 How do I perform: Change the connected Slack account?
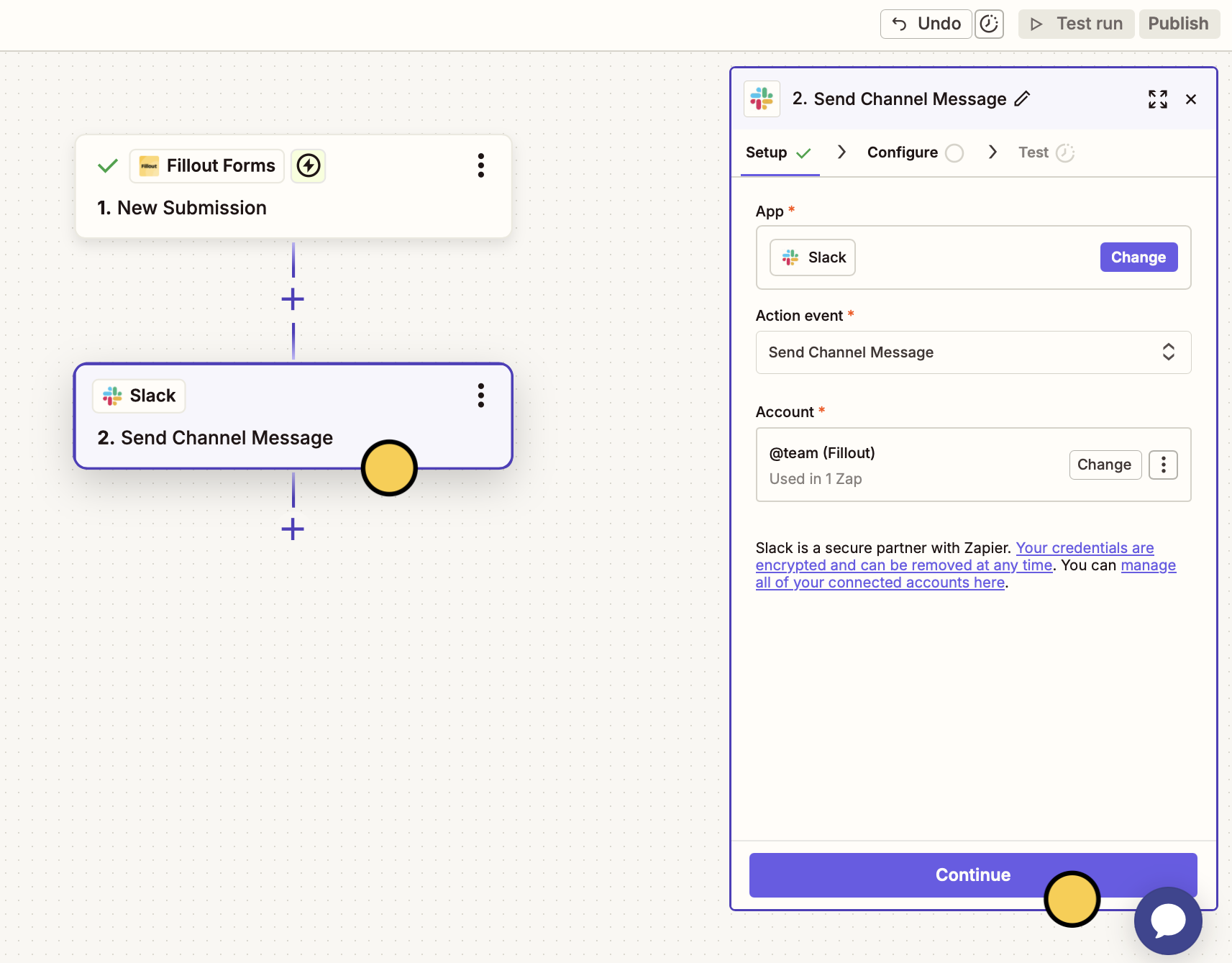pyautogui.click(x=1105, y=465)
